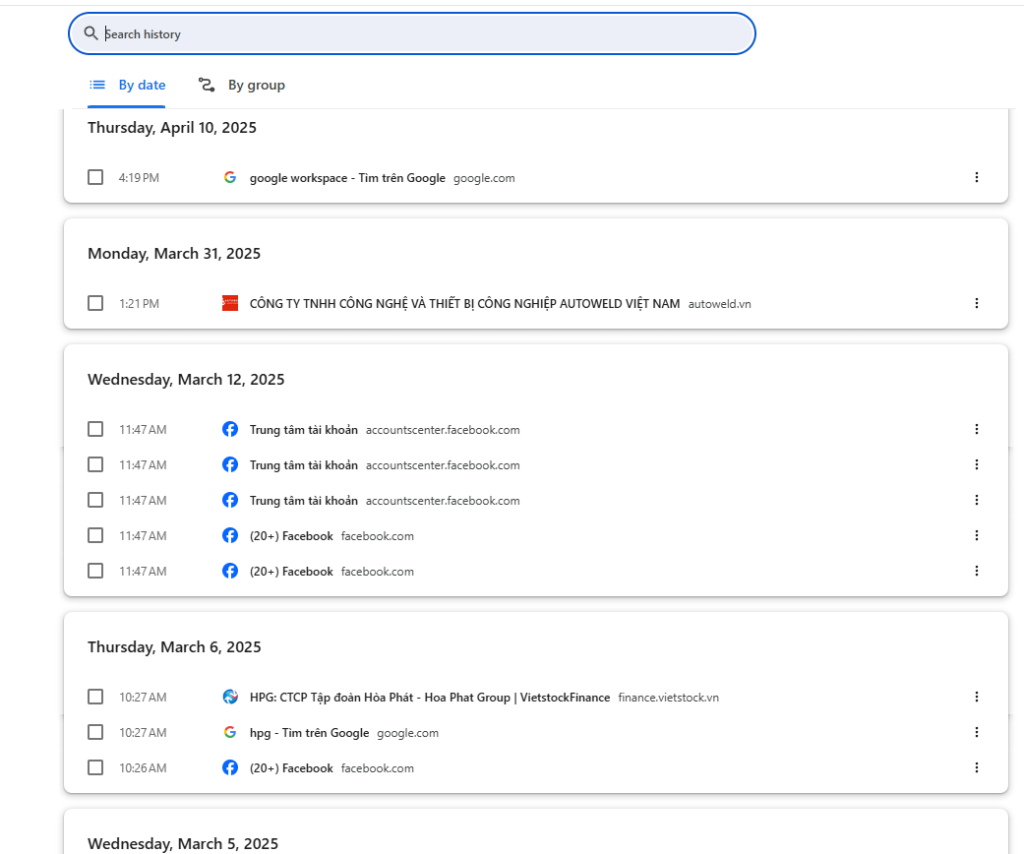Check the first Trung tâm tài khoản entry
The image size is (1024, 854).
coord(95,430)
